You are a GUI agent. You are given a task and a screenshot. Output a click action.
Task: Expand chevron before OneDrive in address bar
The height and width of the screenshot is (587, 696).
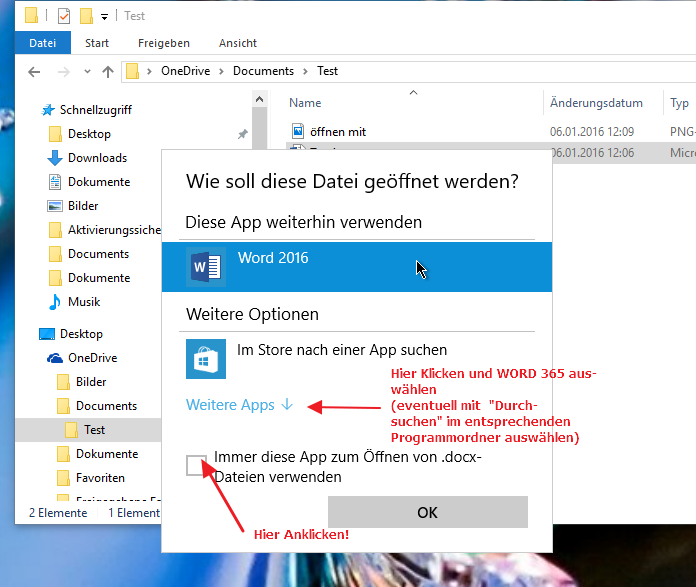click(150, 71)
